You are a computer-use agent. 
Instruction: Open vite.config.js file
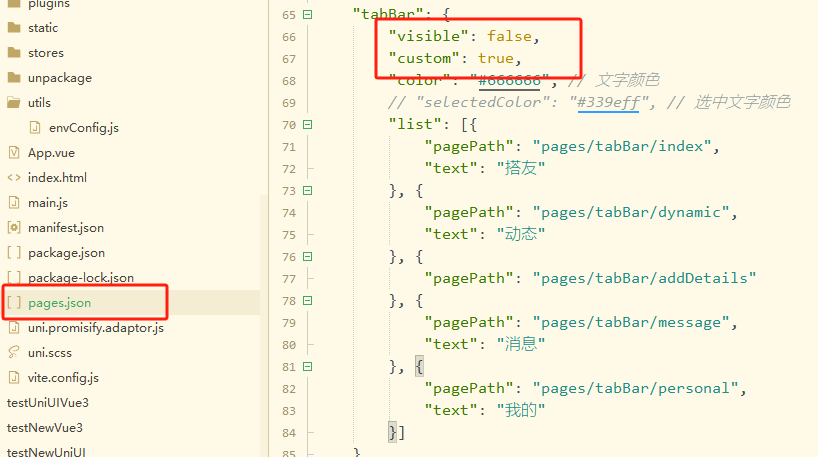(x=63, y=378)
